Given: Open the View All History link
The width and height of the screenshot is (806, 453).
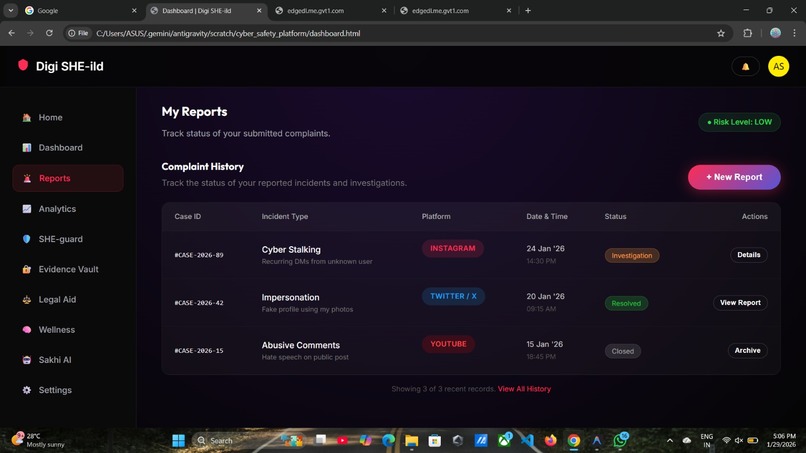Looking at the screenshot, I should click(x=524, y=389).
